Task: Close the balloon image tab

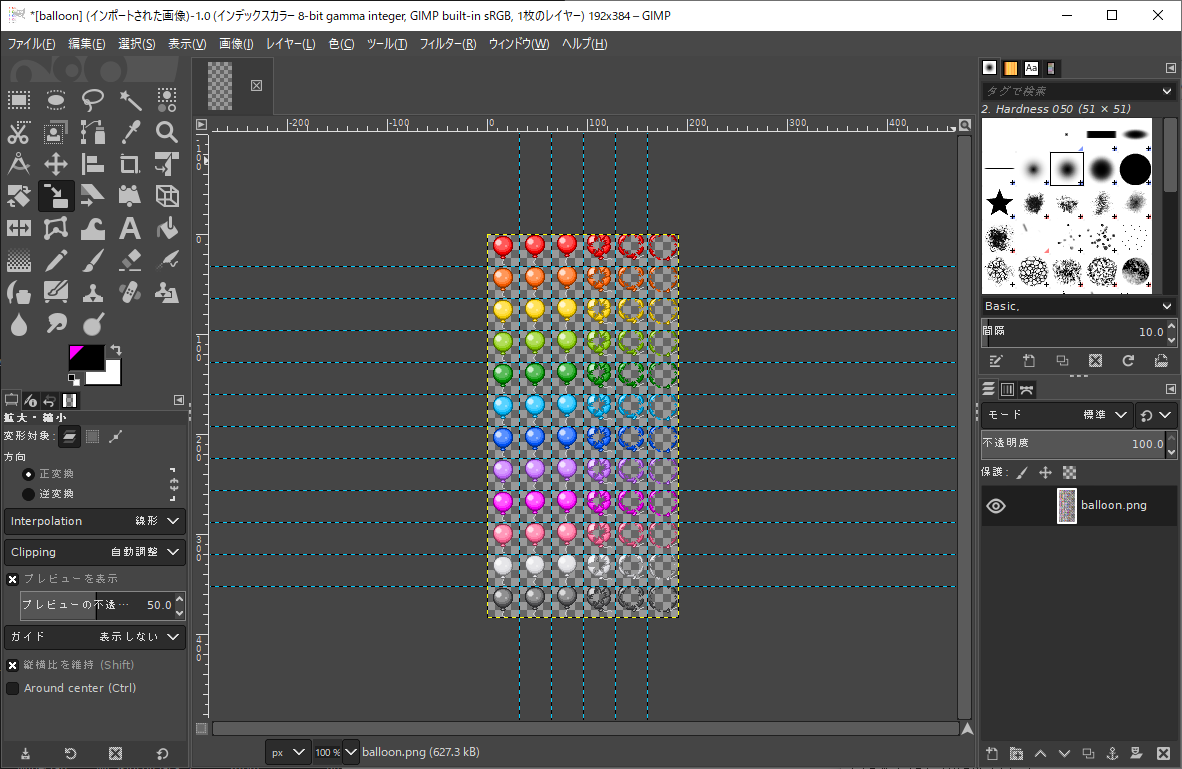Action: pos(256,85)
